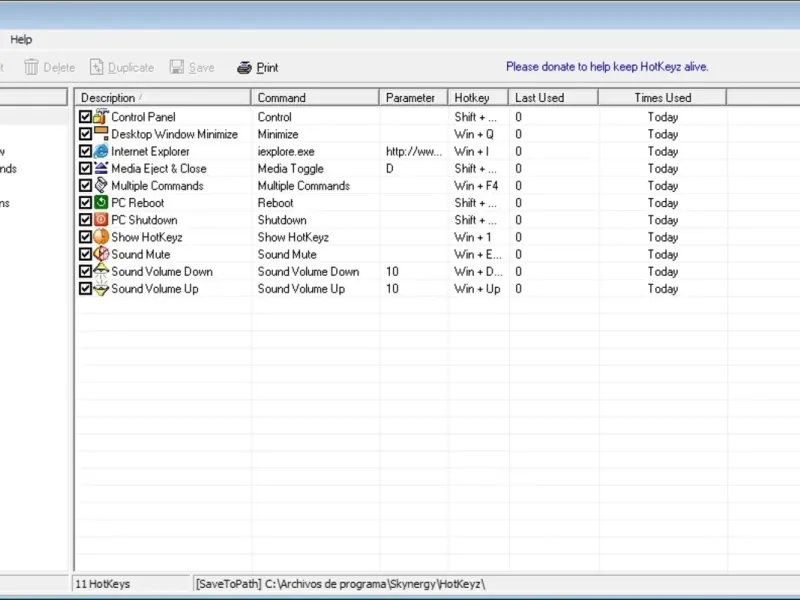This screenshot has width=800, height=600.
Task: Click the Duplicate toolbar button label
Action: coord(131,67)
